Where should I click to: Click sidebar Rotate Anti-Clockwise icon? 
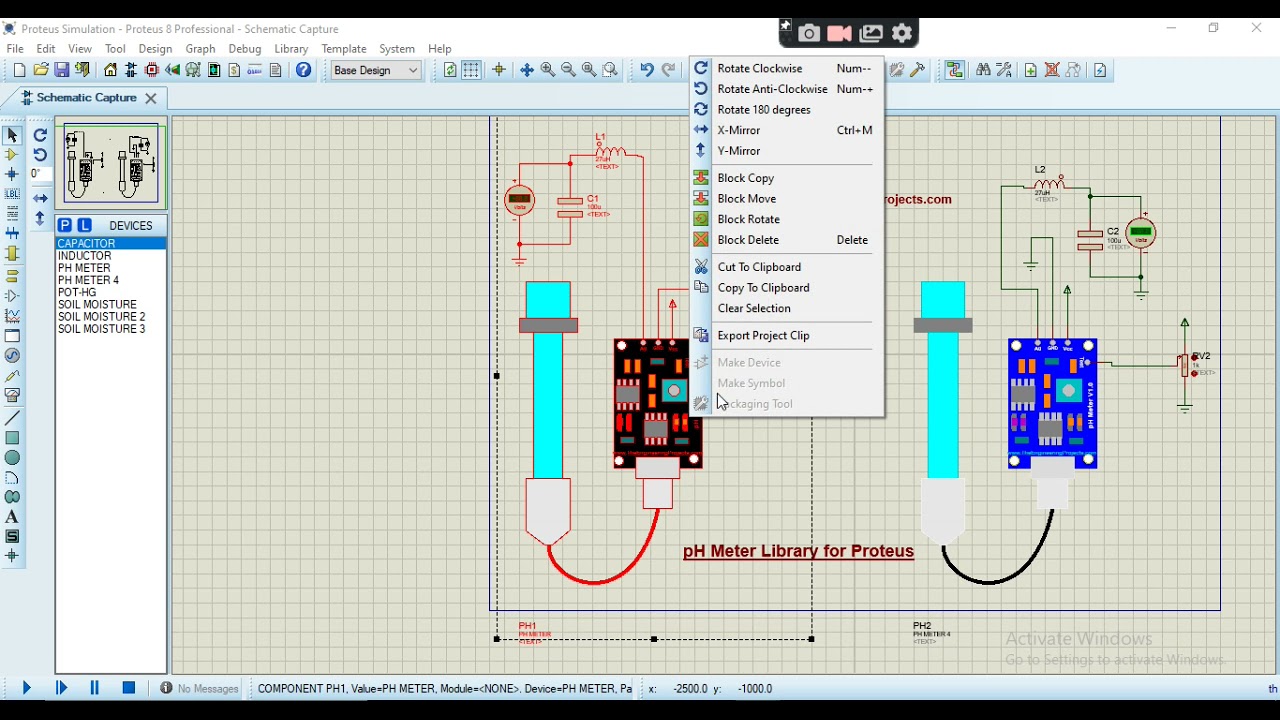40,155
